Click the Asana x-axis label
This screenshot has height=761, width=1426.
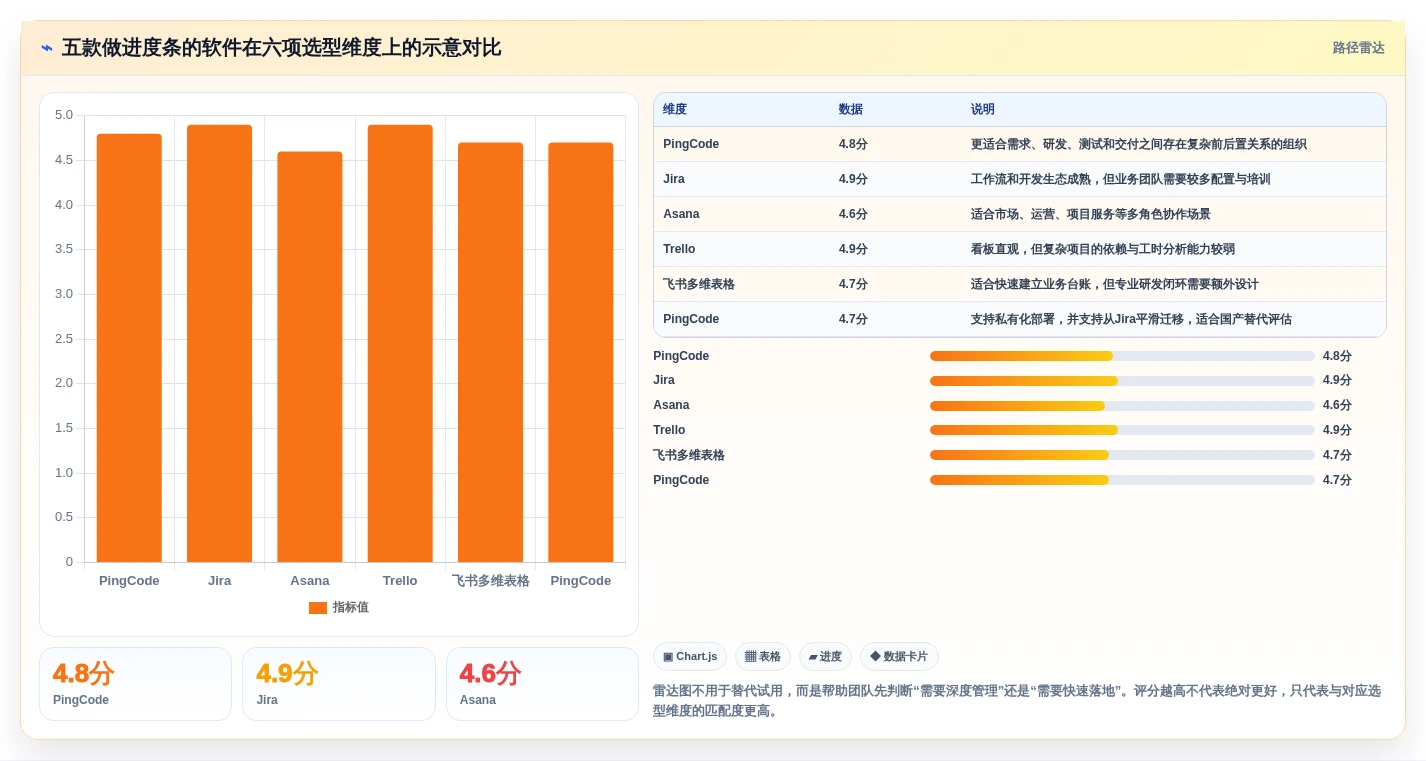310,581
